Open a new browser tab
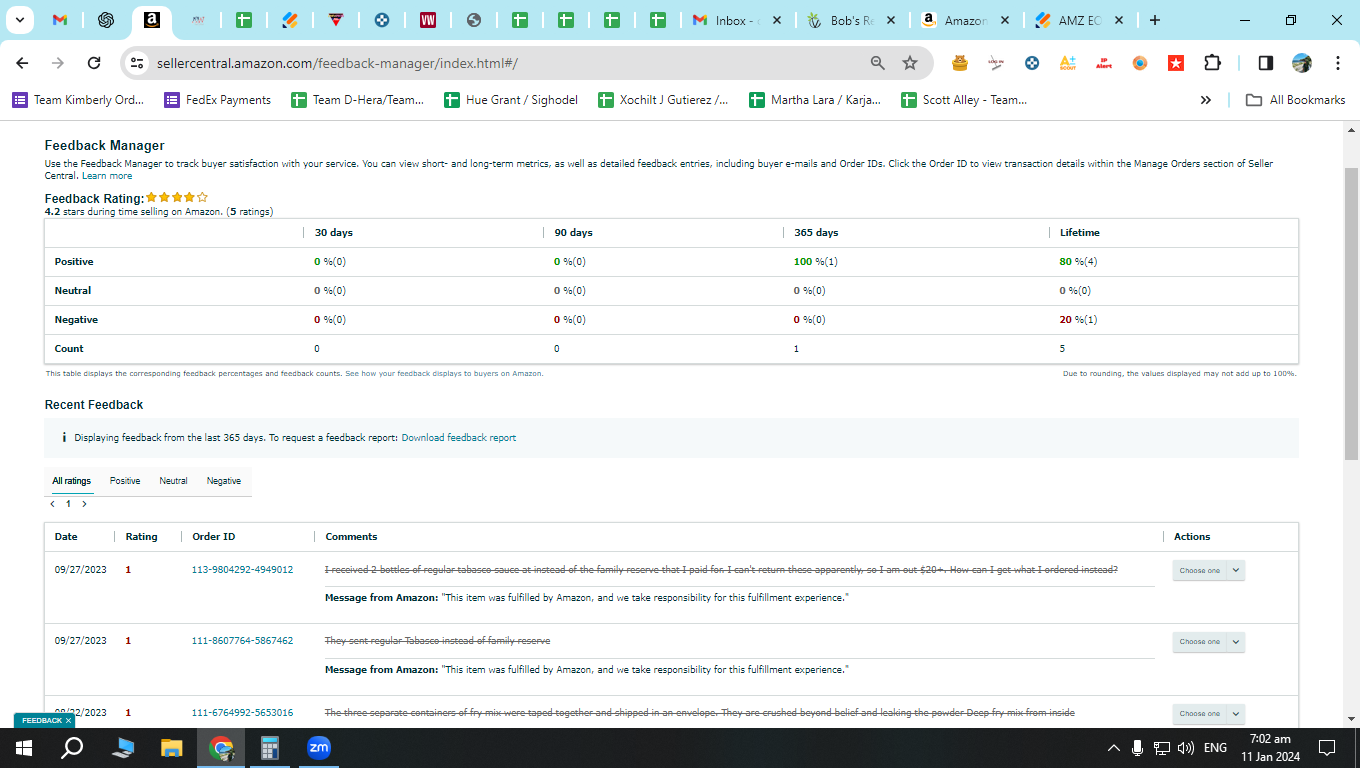This screenshot has width=1360, height=768. click(1155, 20)
